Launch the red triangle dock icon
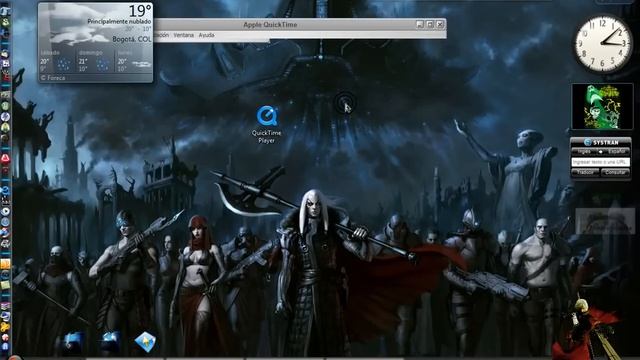 pyautogui.click(x=5, y=159)
